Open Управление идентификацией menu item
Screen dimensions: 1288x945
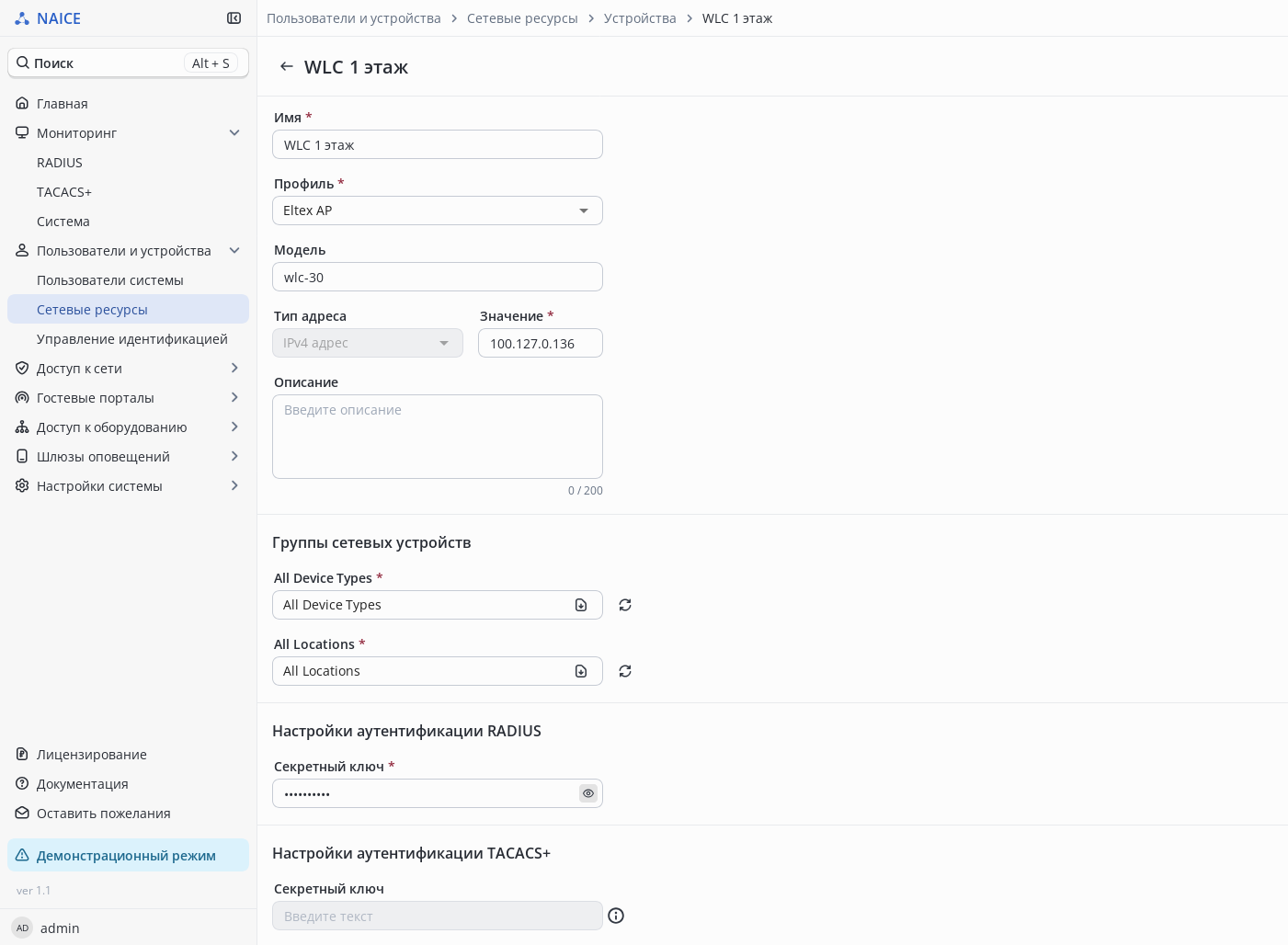131,339
